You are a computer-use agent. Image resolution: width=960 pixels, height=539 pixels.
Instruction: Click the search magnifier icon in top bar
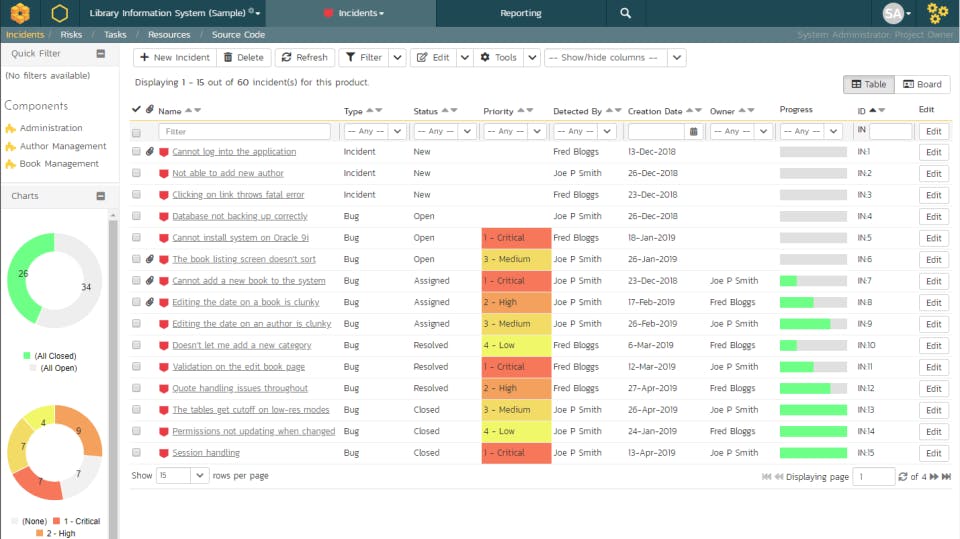tap(625, 13)
